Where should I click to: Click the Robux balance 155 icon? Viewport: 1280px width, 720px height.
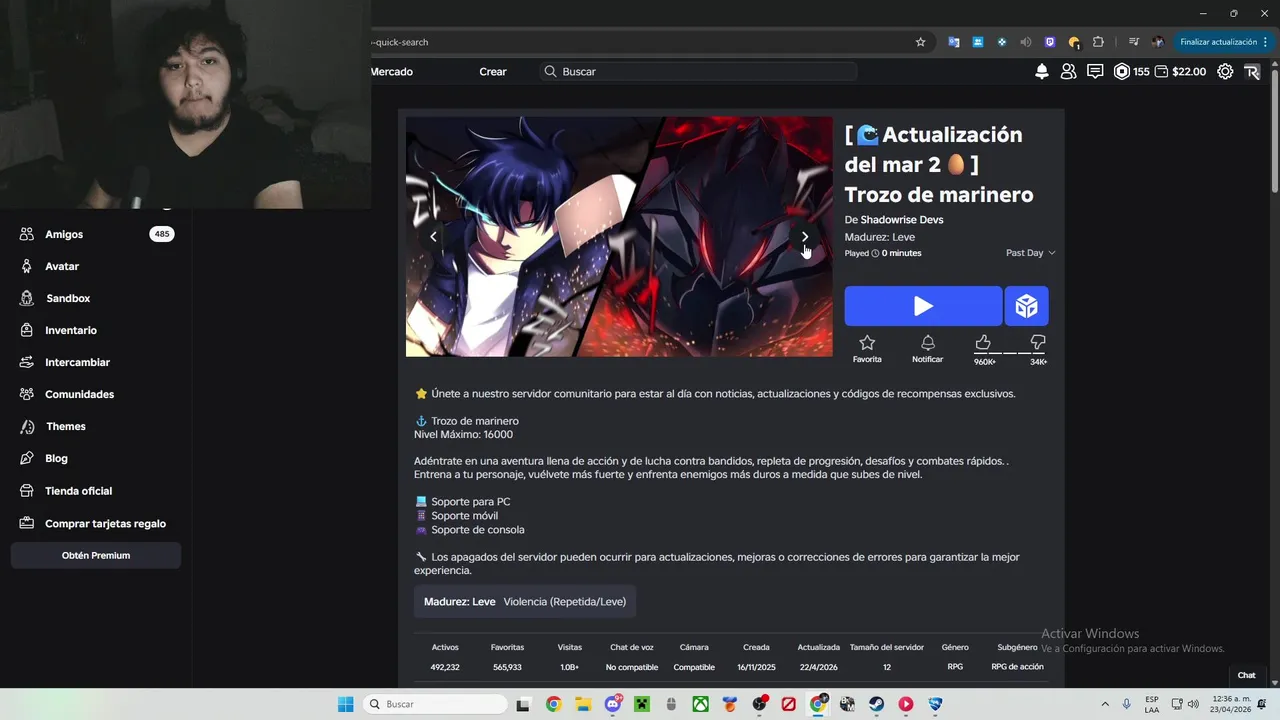tap(1122, 71)
